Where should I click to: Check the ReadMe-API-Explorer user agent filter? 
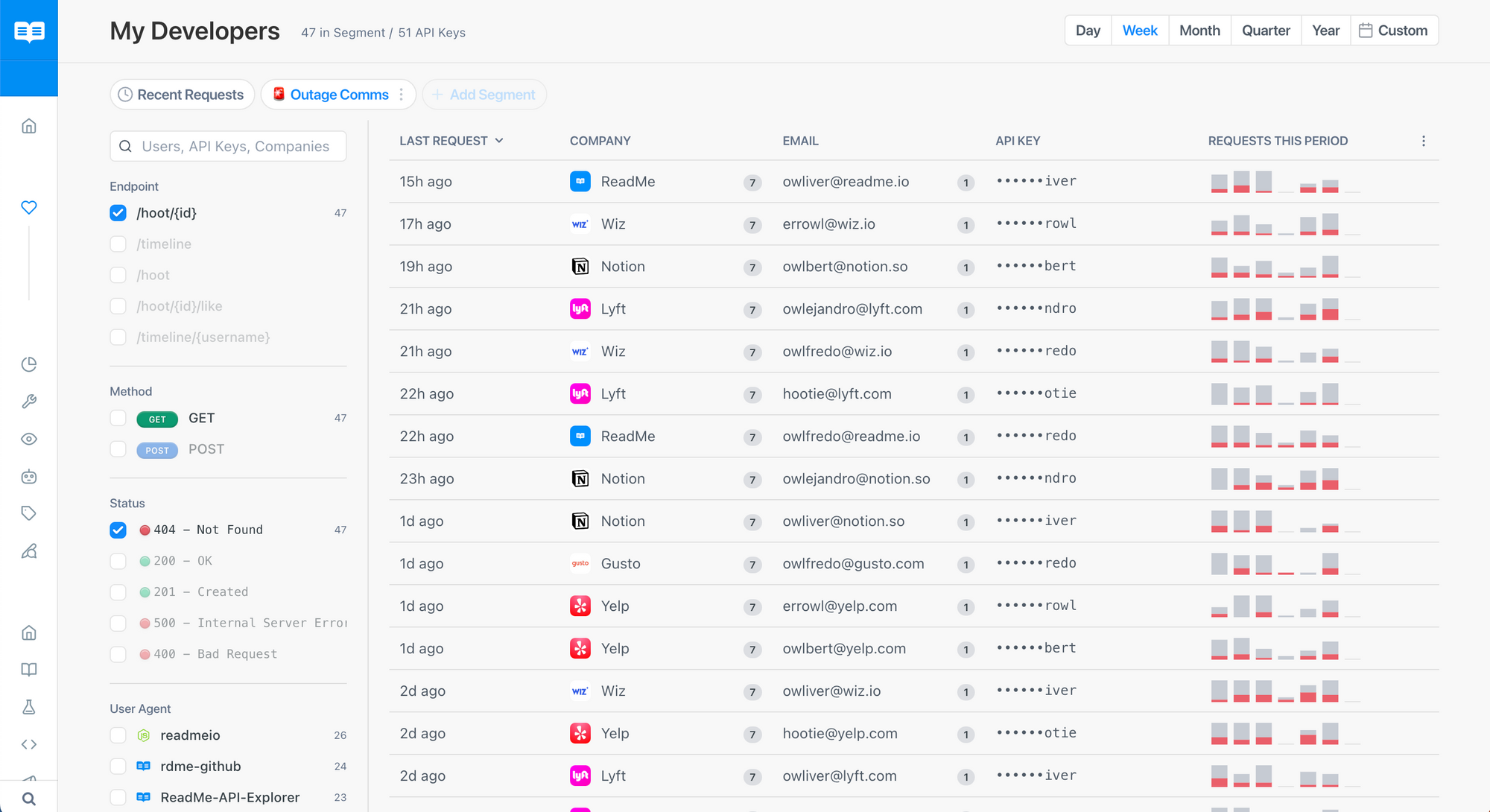click(118, 797)
